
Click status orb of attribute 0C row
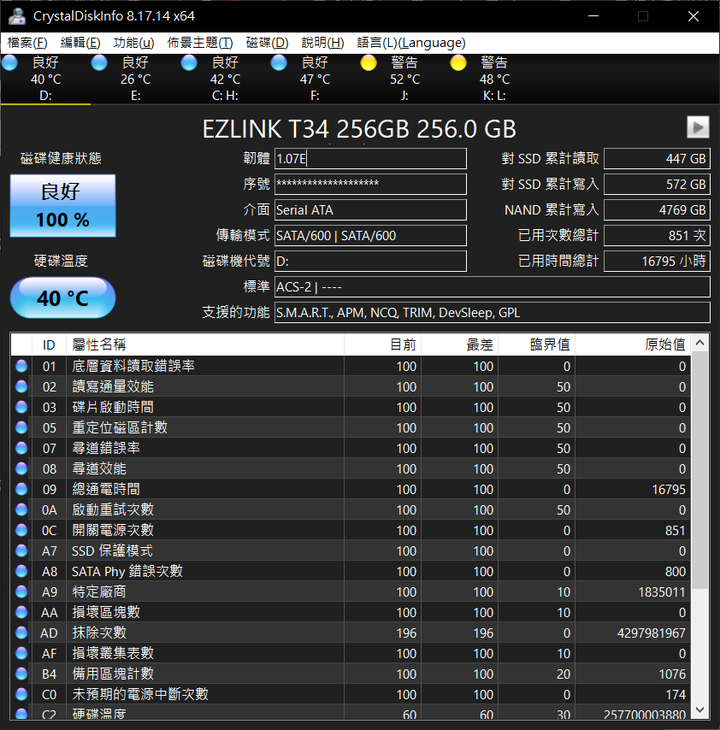pos(21,530)
